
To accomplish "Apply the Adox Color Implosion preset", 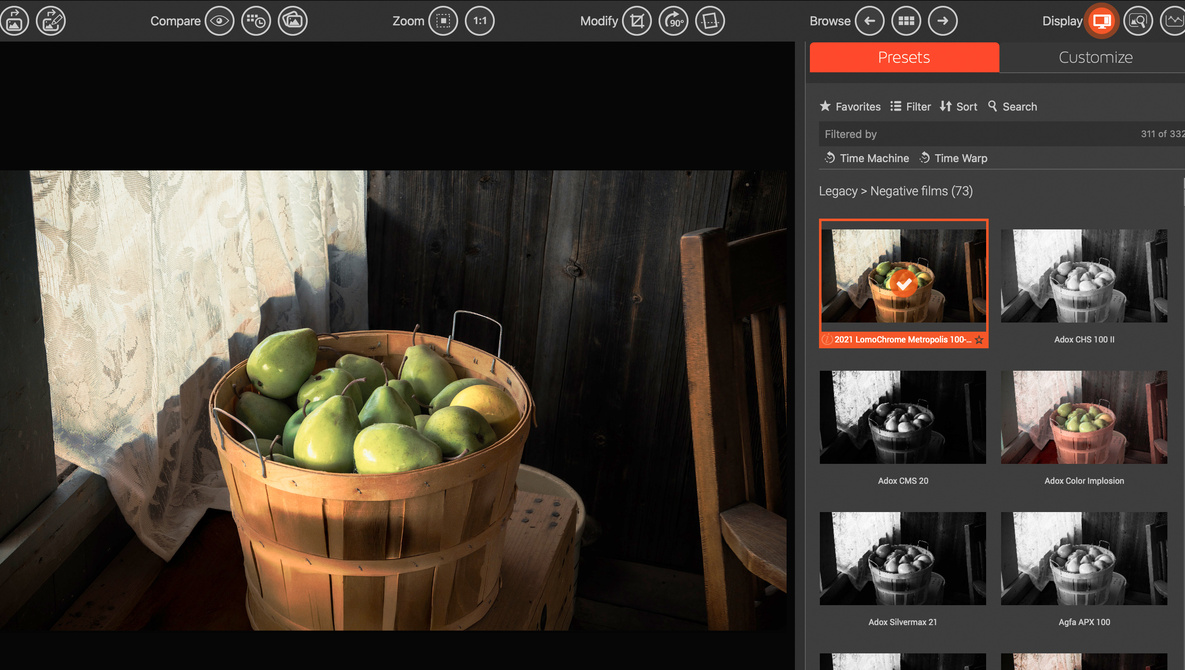I will (x=1084, y=417).
